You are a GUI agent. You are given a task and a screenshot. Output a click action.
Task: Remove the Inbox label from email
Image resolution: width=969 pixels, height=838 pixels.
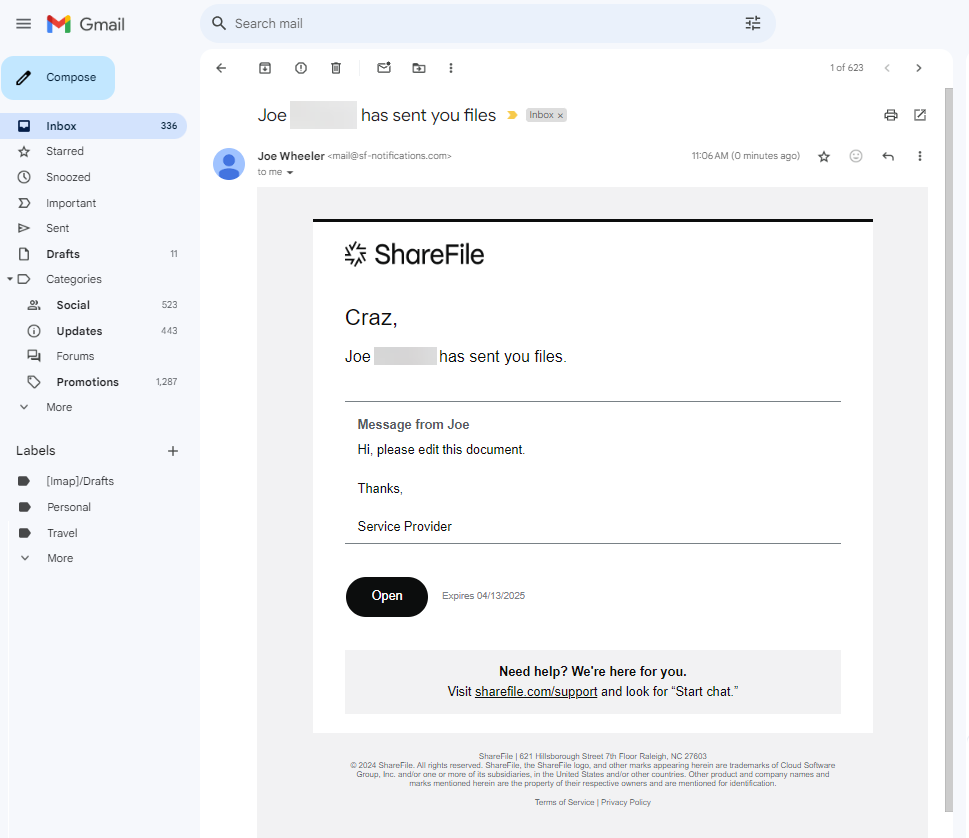pyautogui.click(x=561, y=116)
